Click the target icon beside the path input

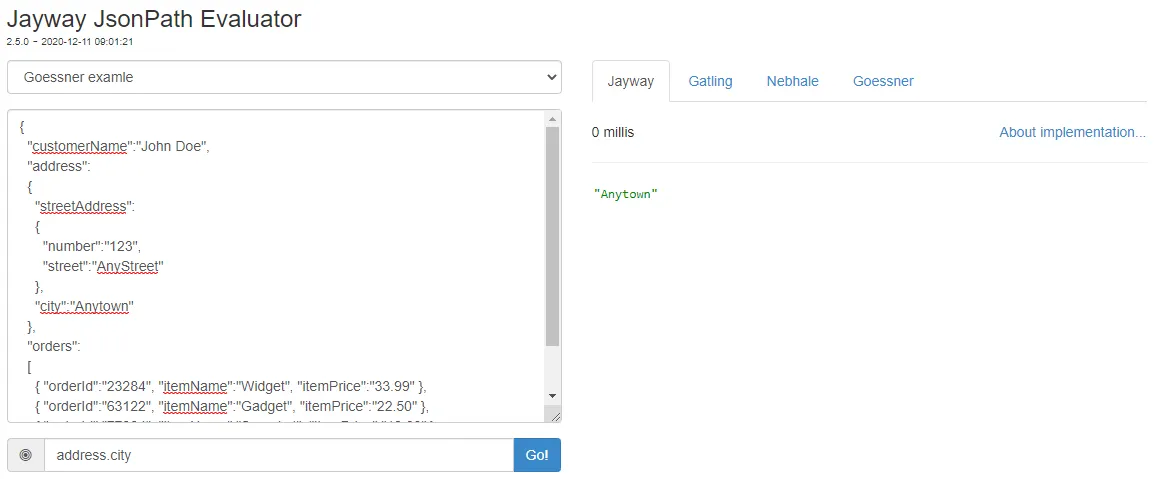point(26,455)
